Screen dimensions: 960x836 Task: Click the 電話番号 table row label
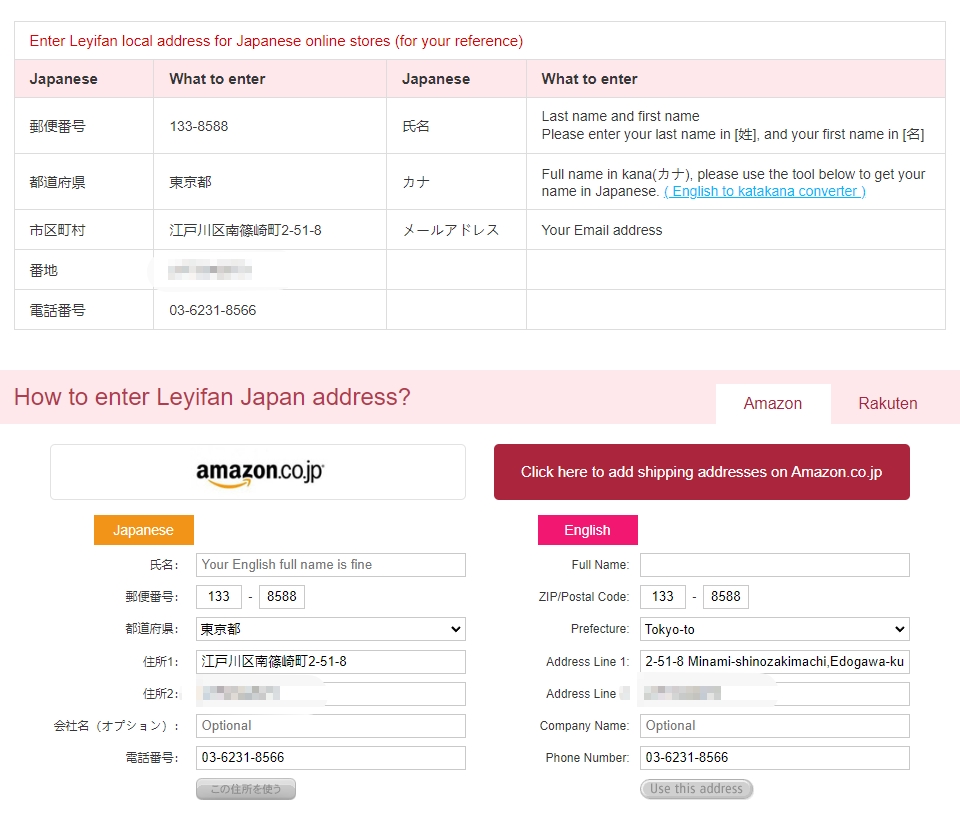(x=58, y=311)
